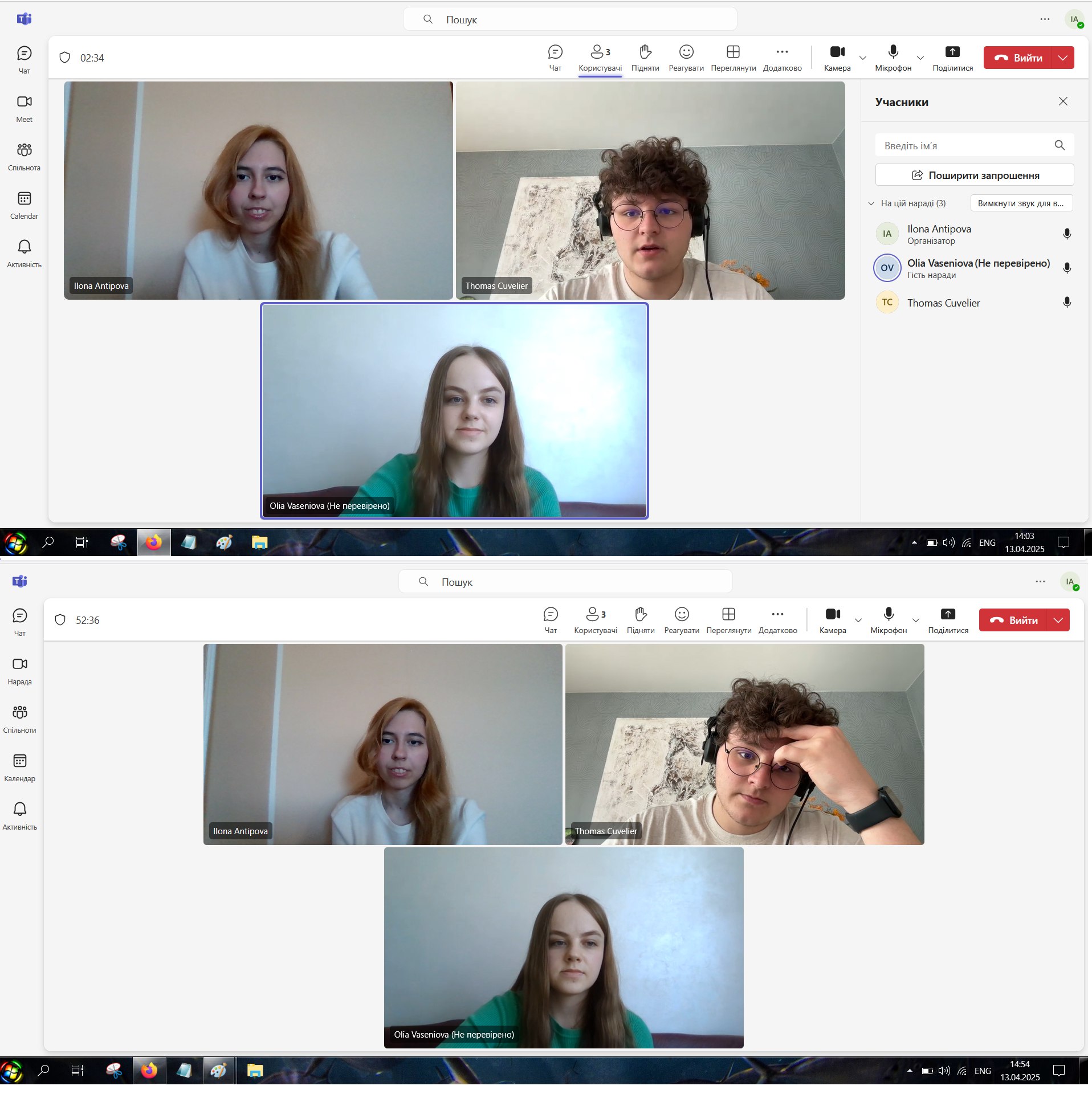
Task: Open the Календар sidebar icon
Action: pos(20,767)
